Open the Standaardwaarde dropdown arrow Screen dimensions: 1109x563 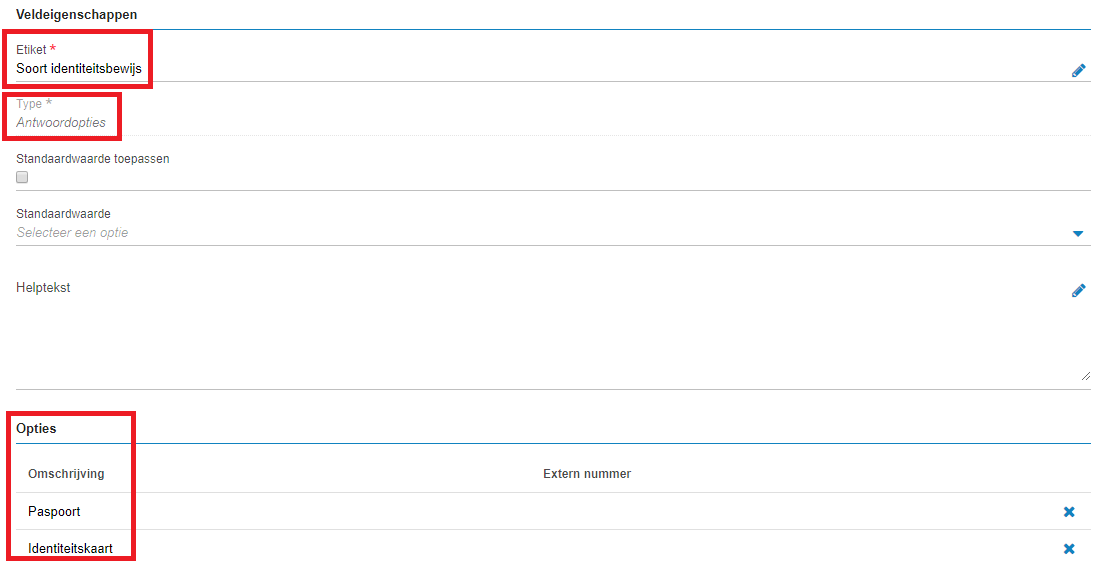(x=1078, y=233)
